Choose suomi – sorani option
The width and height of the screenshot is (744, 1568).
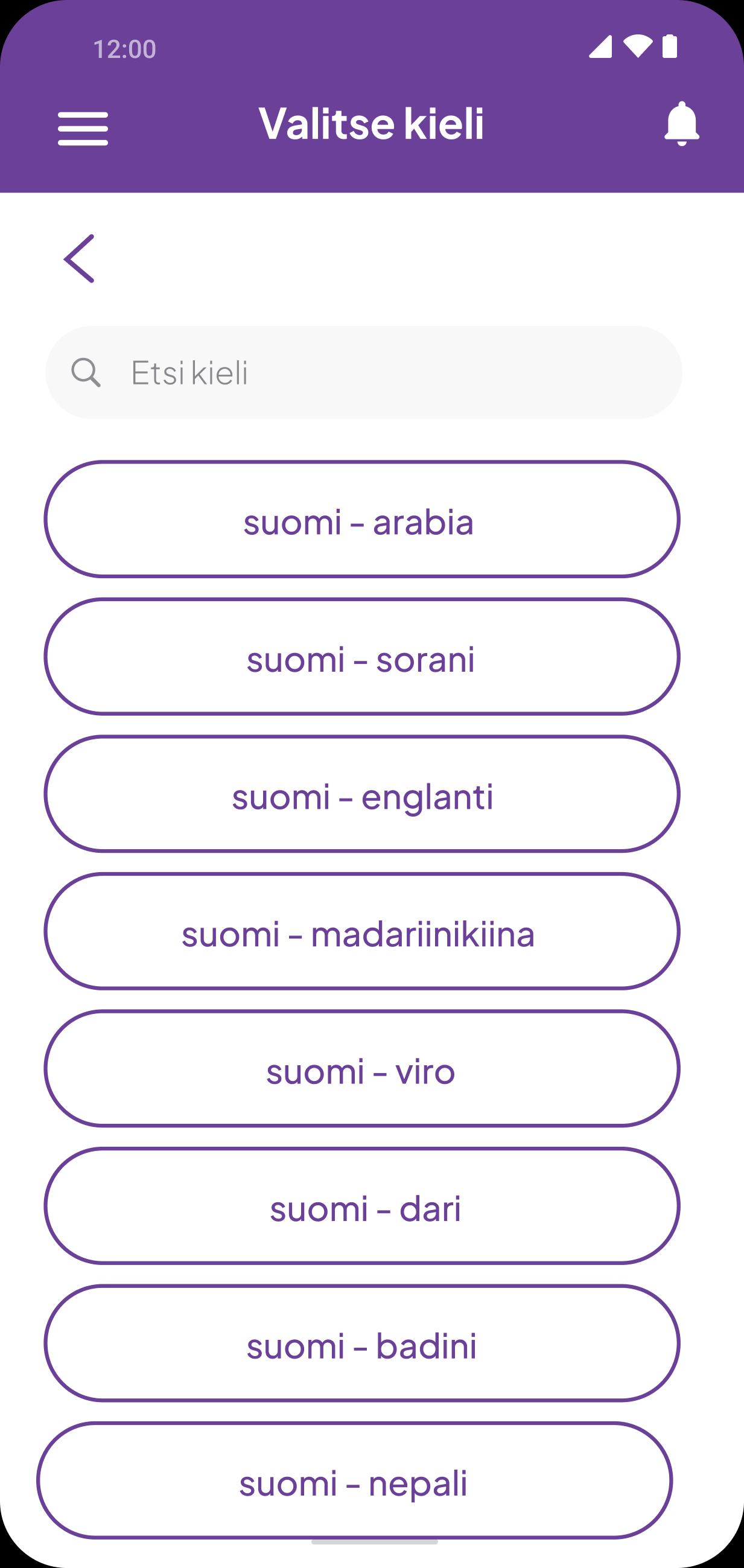362,657
